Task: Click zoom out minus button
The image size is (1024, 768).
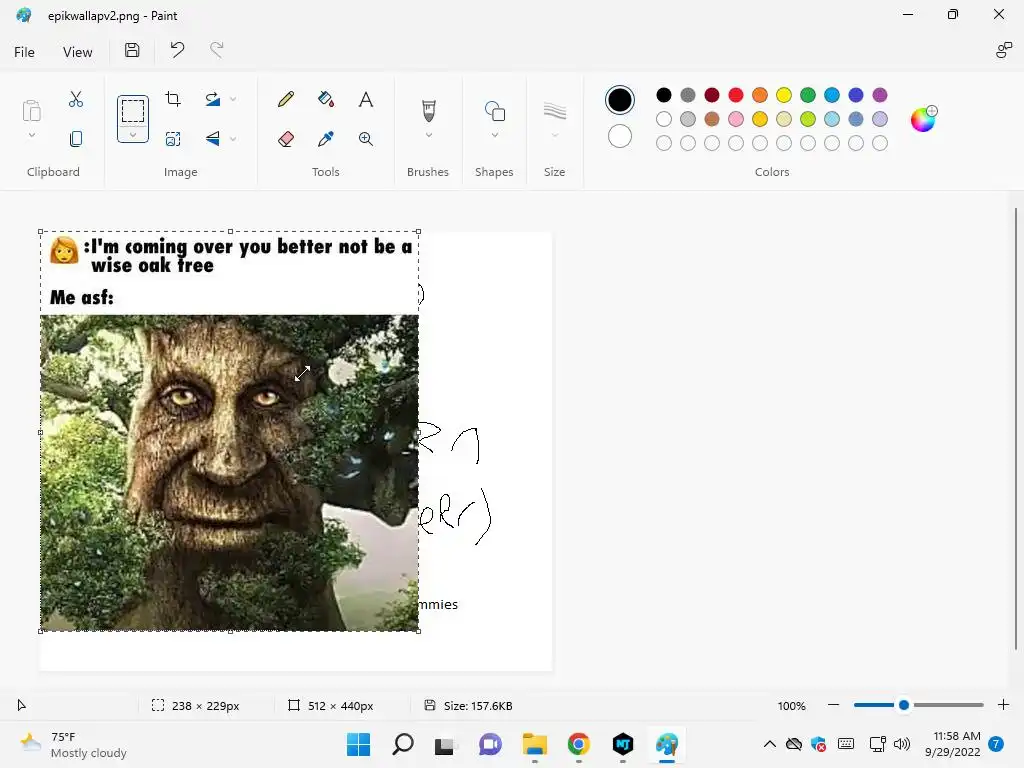Action: (833, 705)
